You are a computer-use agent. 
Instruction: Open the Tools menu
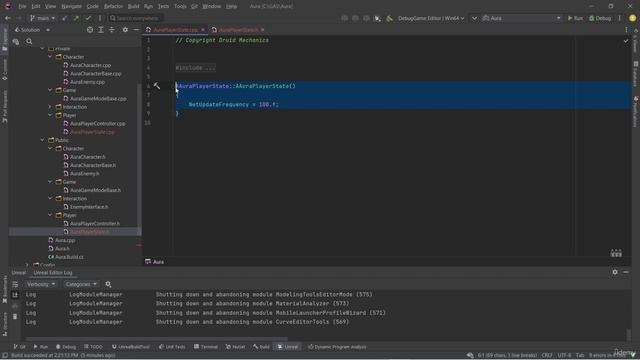[x=180, y=6]
